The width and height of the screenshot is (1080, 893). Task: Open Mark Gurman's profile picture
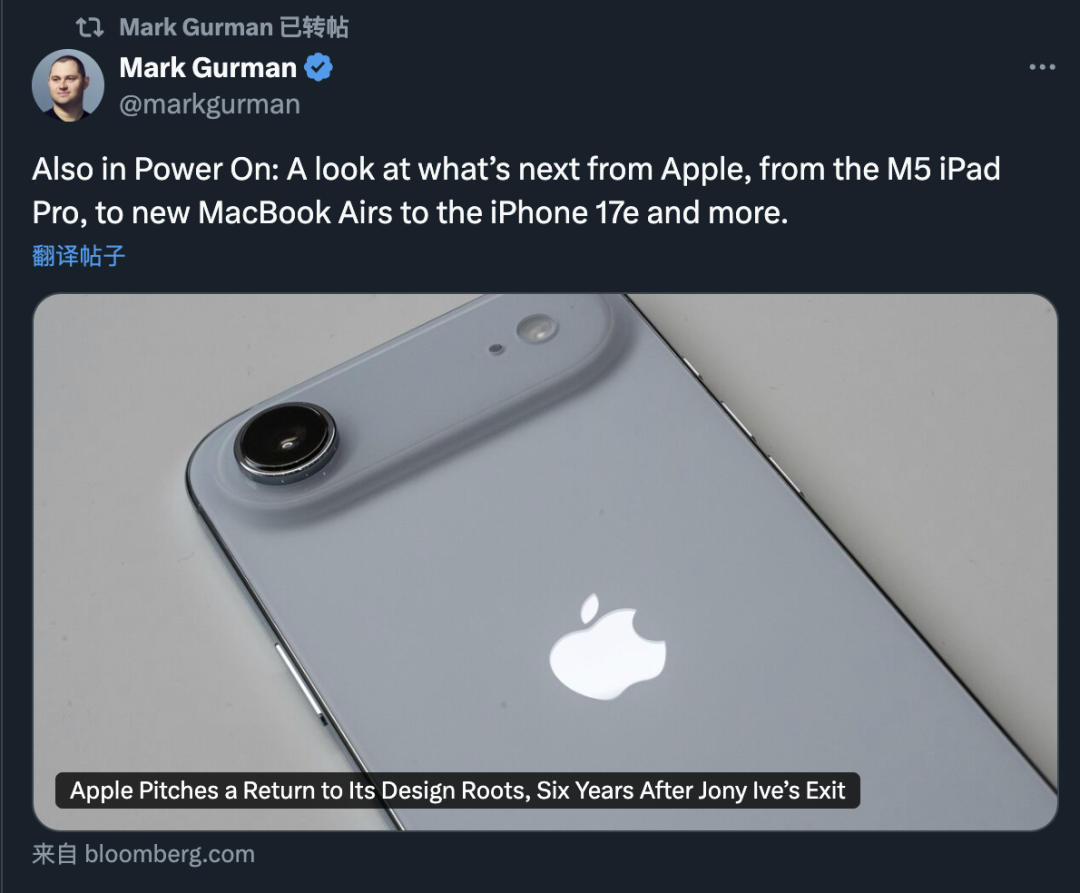68,85
